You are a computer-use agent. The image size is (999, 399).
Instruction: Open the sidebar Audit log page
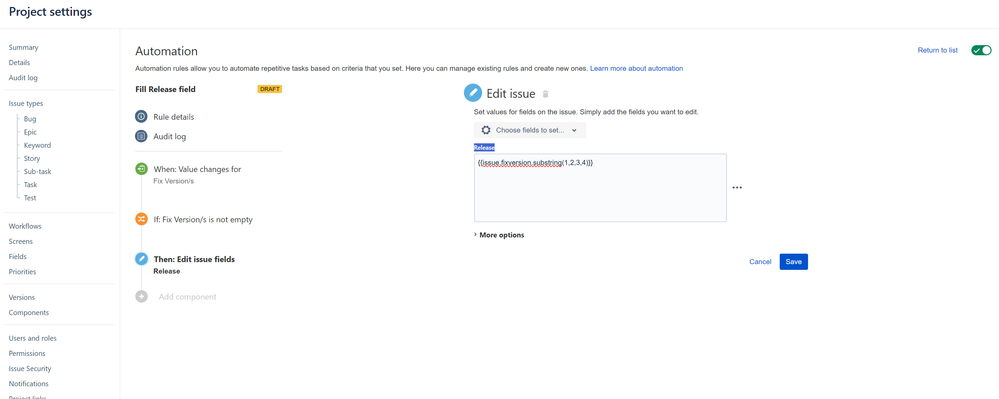click(23, 78)
